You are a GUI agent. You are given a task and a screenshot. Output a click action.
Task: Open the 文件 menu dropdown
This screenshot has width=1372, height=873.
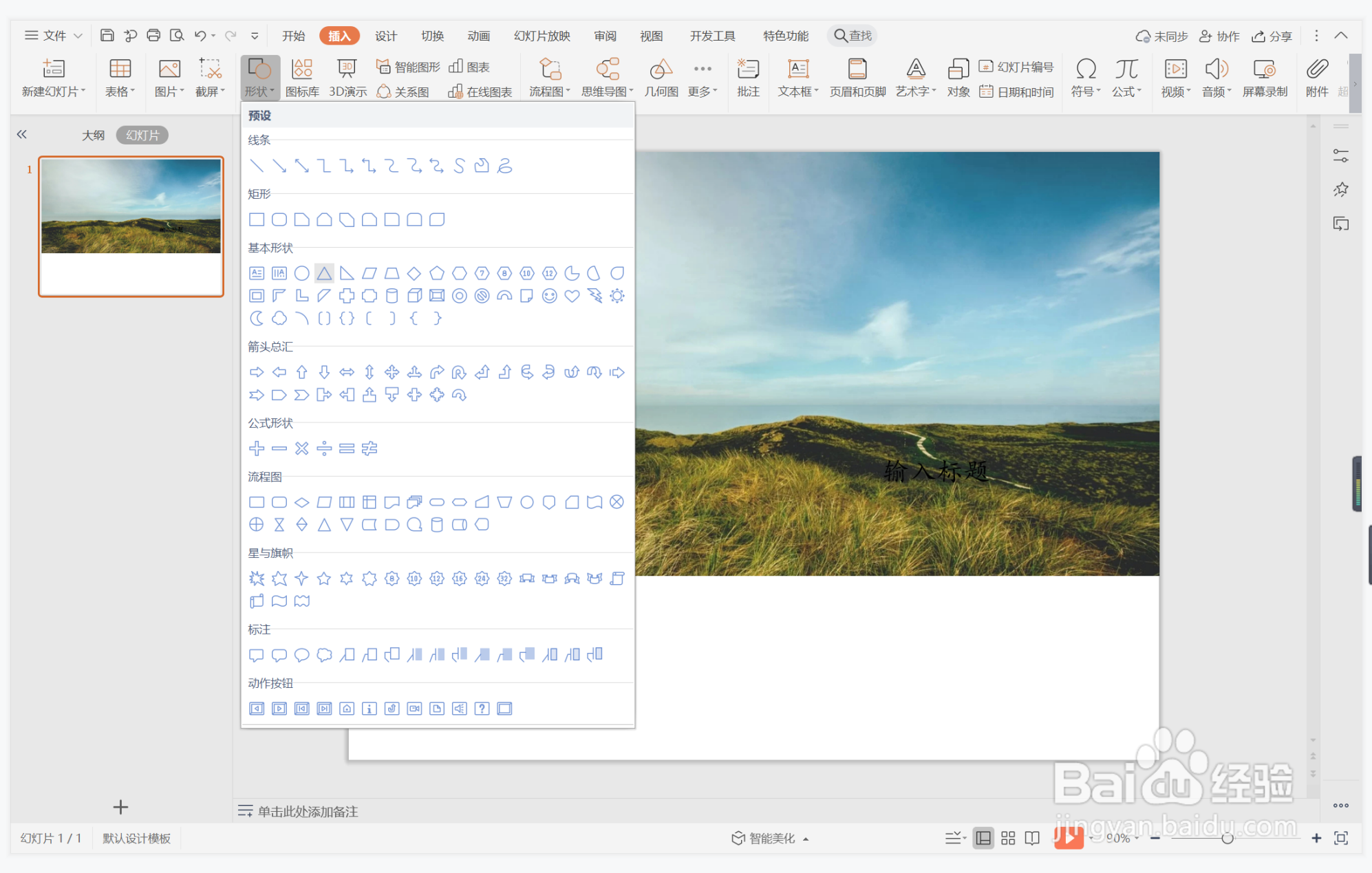pyautogui.click(x=54, y=35)
